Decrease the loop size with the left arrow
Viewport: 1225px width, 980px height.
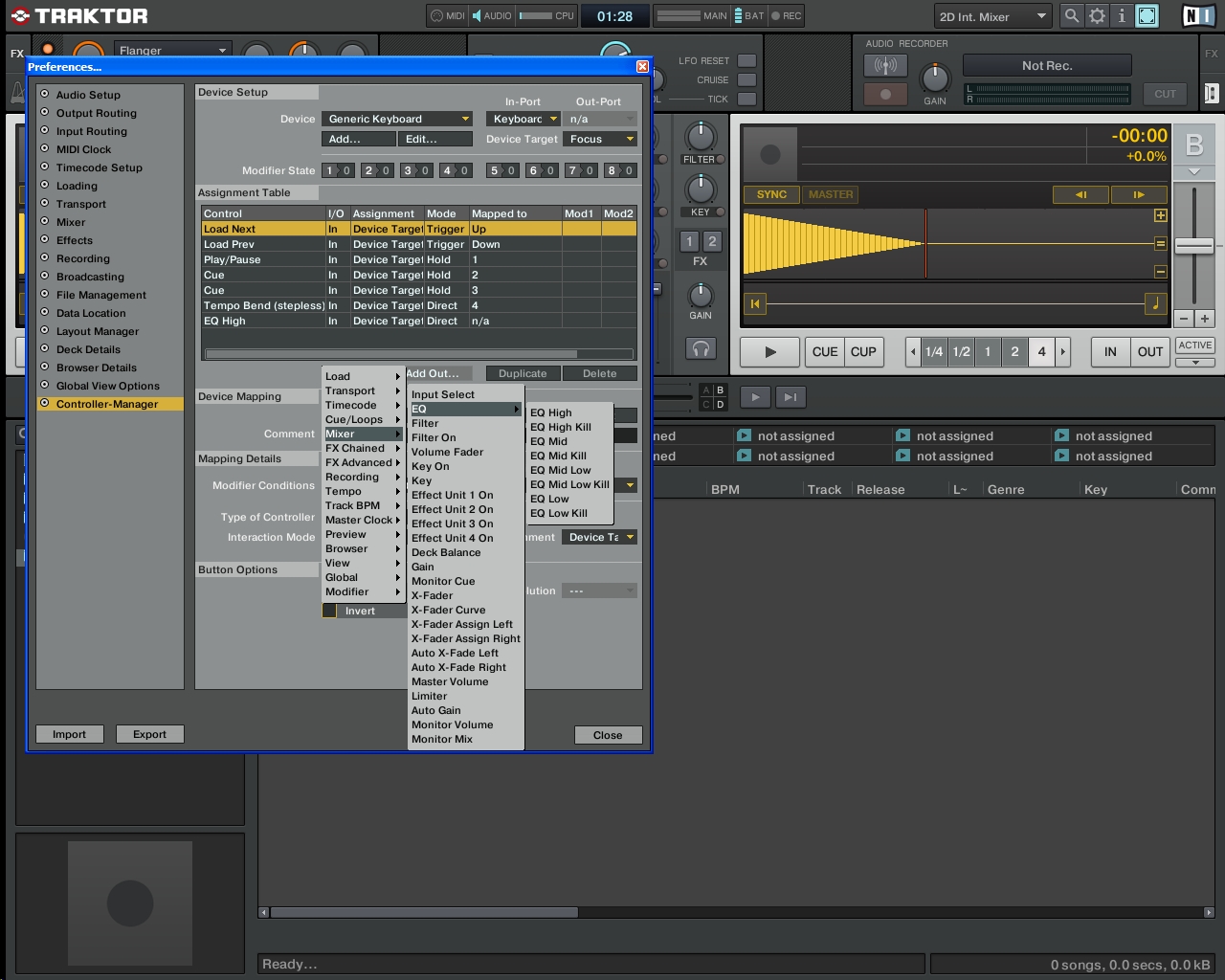pos(913,351)
